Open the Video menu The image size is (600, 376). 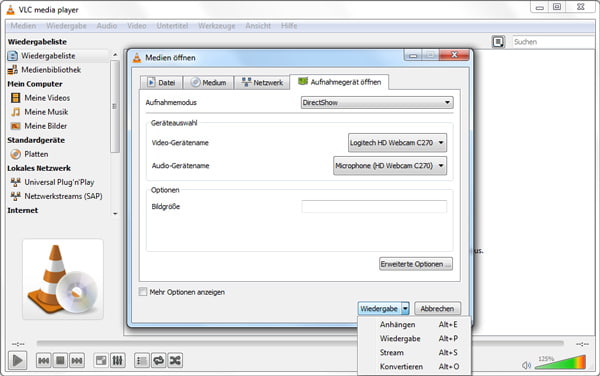(x=137, y=26)
